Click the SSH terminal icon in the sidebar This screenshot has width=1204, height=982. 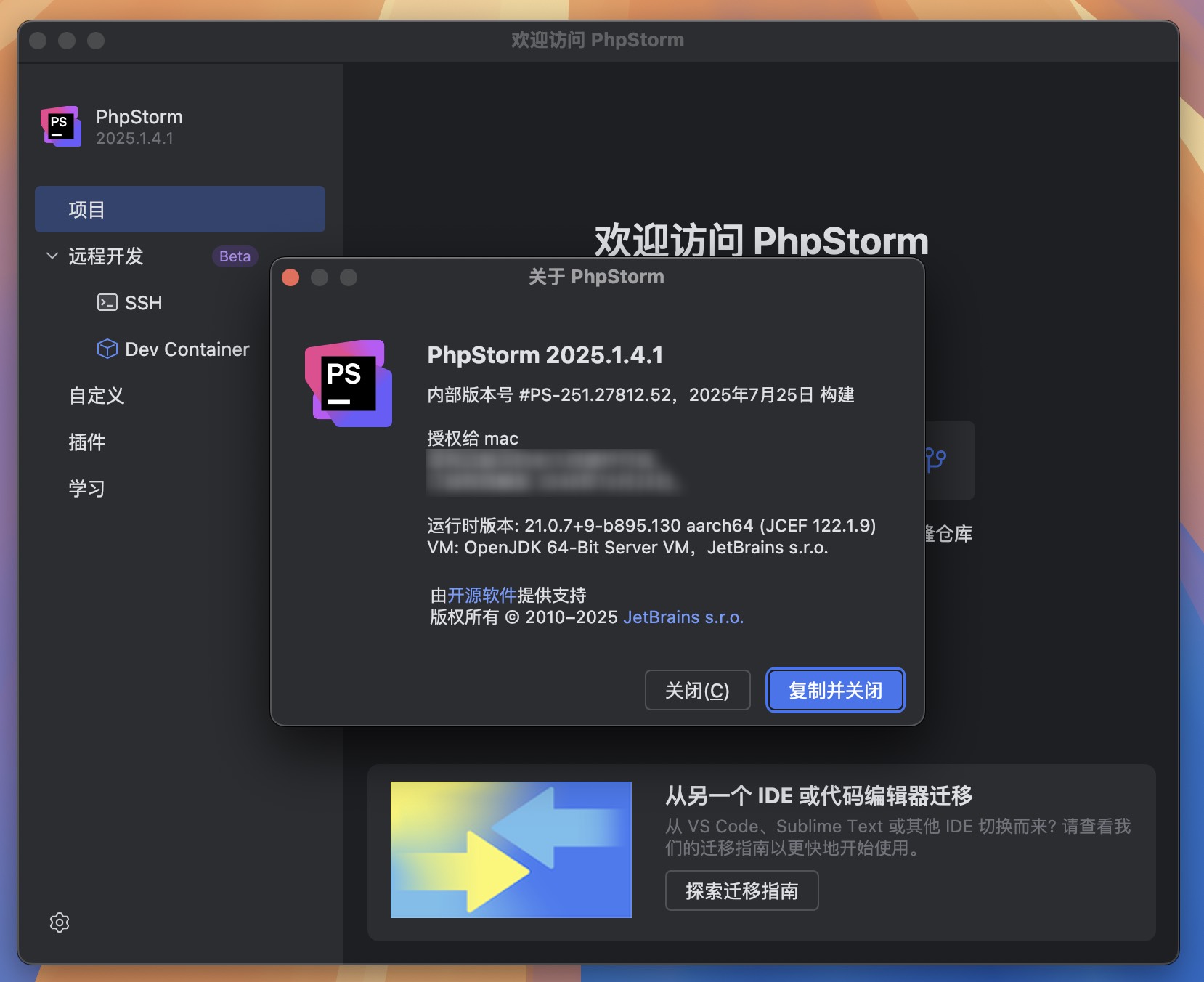tap(107, 302)
